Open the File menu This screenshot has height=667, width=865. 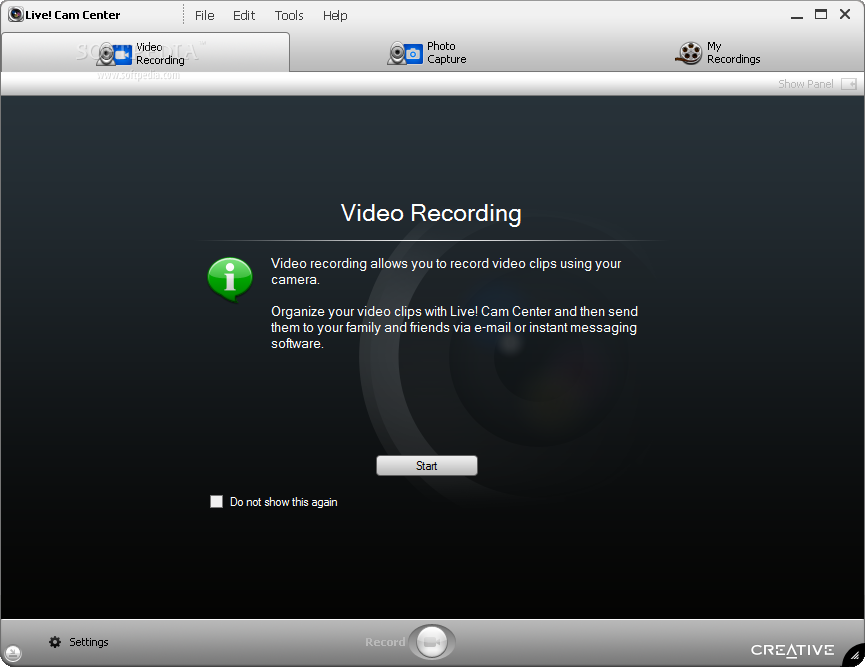pos(204,15)
